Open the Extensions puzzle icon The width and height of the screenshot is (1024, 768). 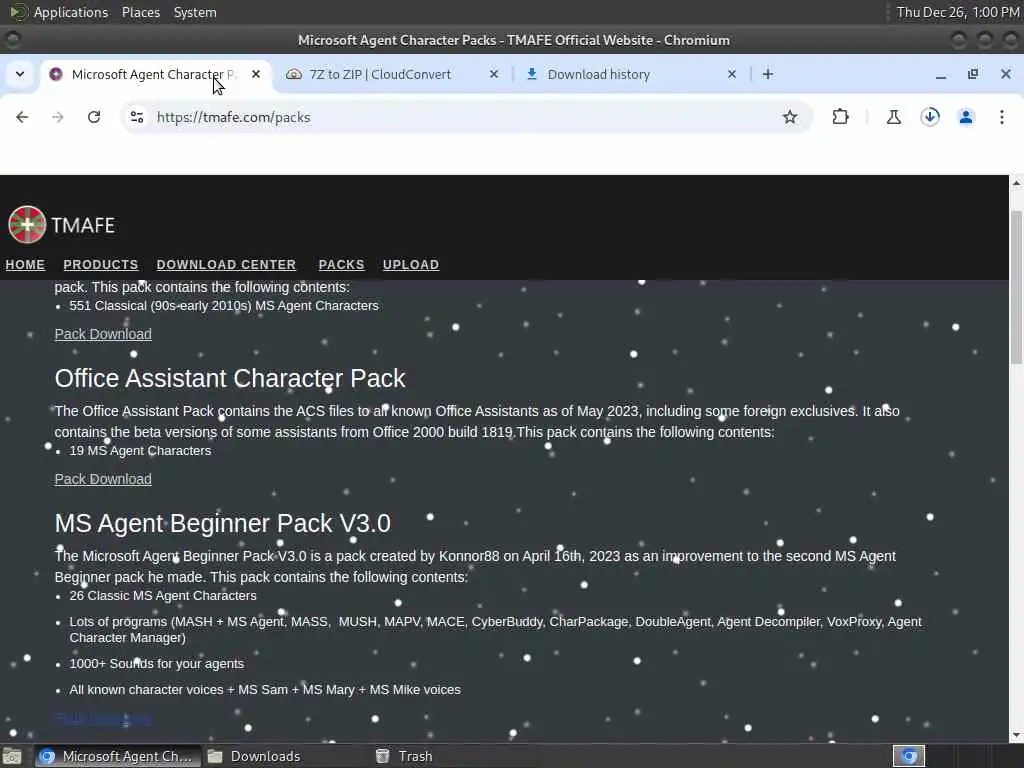click(840, 117)
